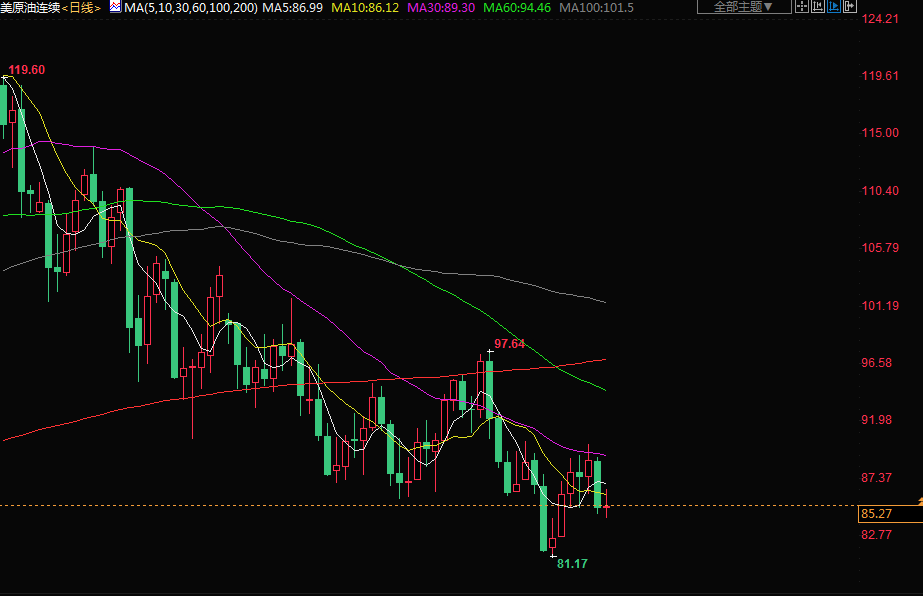Click the orange price alert marker at right edge
Screen dimensions: 923x596
coord(919,498)
